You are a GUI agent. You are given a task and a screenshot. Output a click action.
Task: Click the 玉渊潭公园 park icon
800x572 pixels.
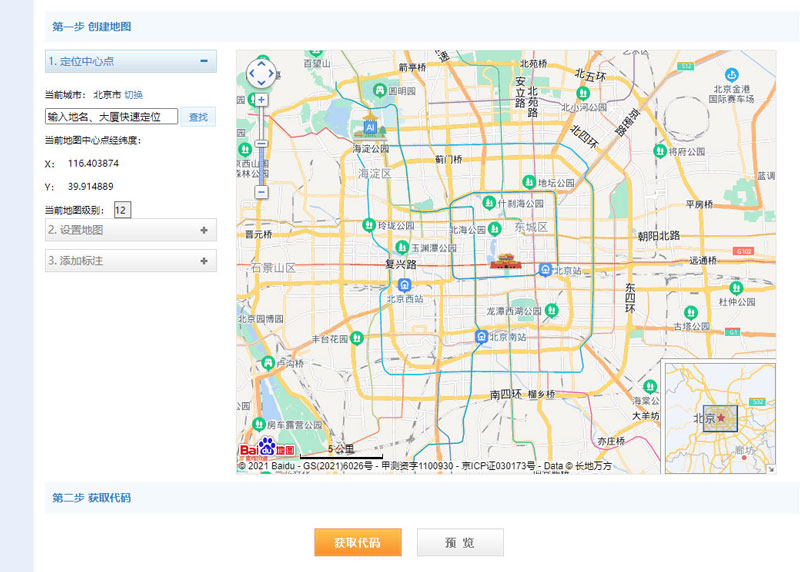click(402, 248)
